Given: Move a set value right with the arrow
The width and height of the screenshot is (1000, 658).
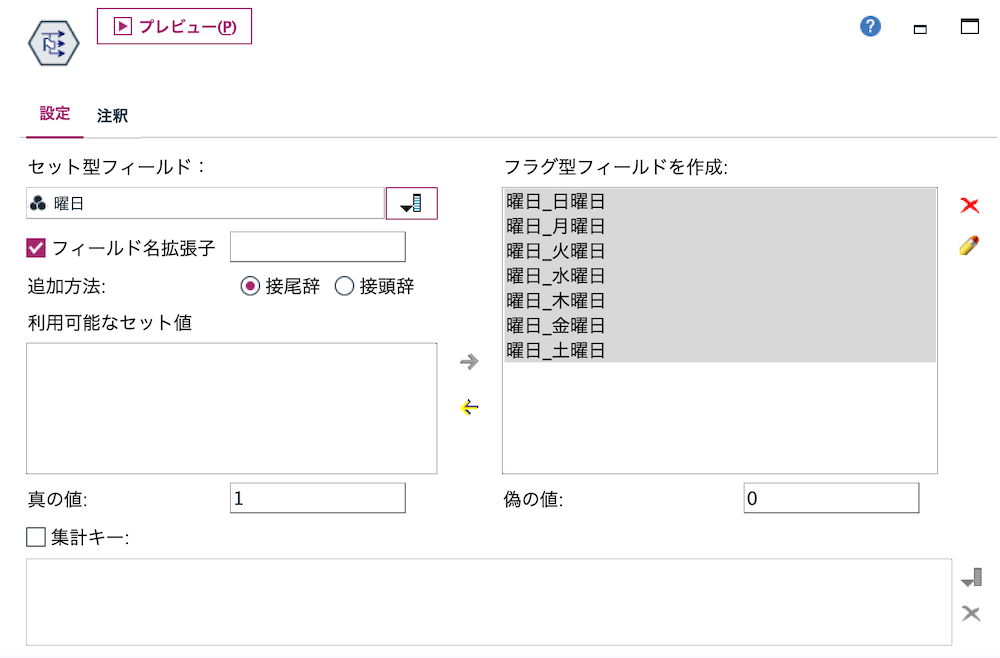Looking at the screenshot, I should tap(469, 362).
